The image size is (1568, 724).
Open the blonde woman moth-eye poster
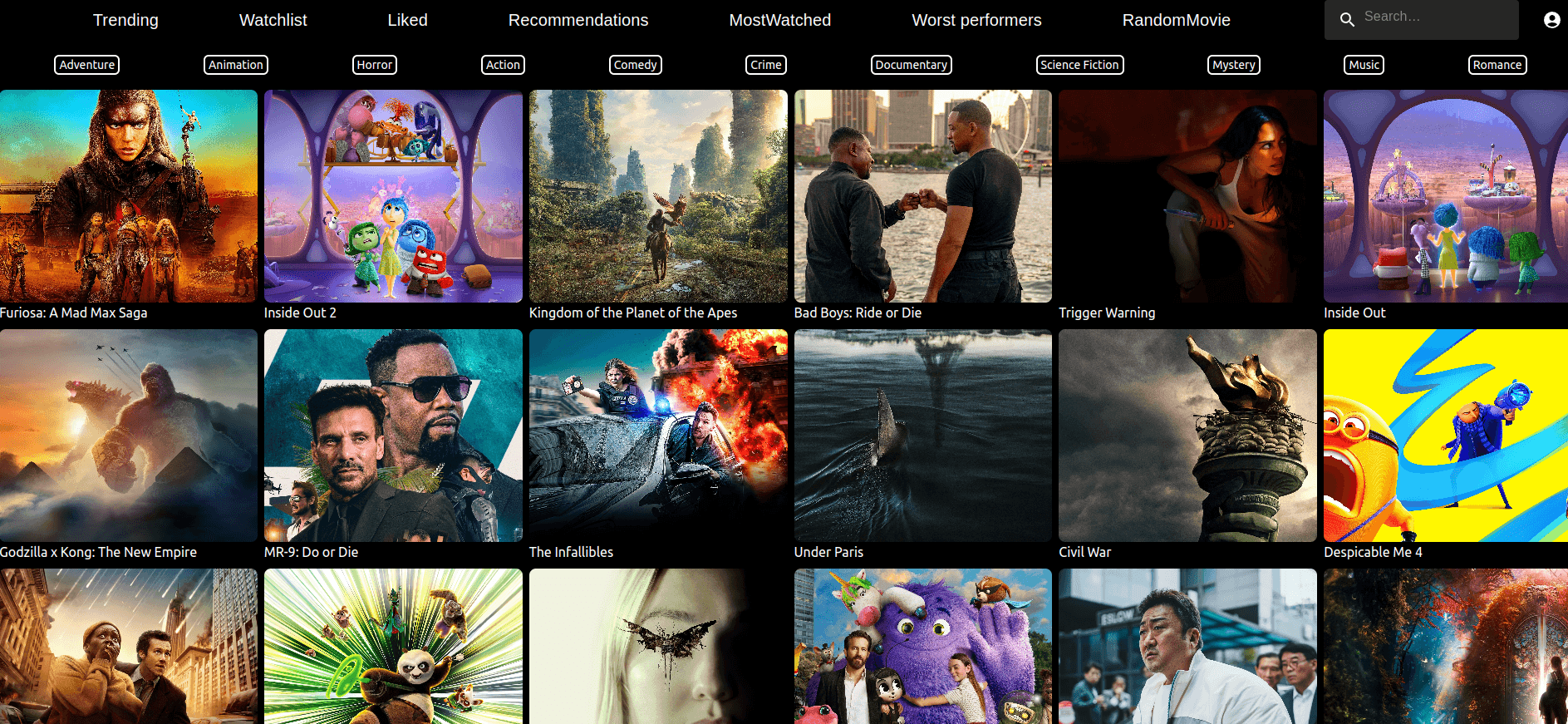click(658, 647)
